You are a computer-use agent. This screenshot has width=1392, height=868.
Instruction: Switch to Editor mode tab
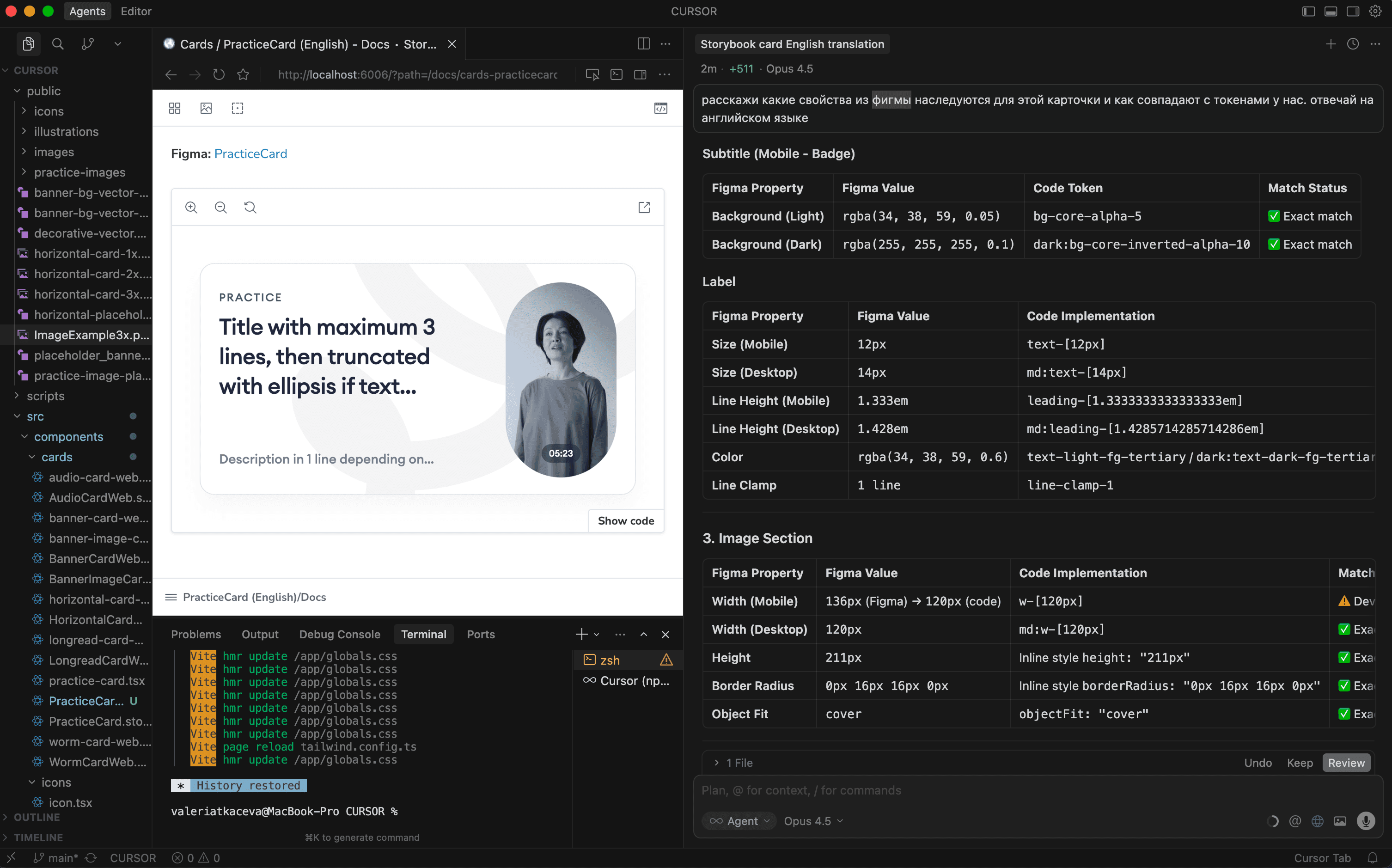[136, 12]
